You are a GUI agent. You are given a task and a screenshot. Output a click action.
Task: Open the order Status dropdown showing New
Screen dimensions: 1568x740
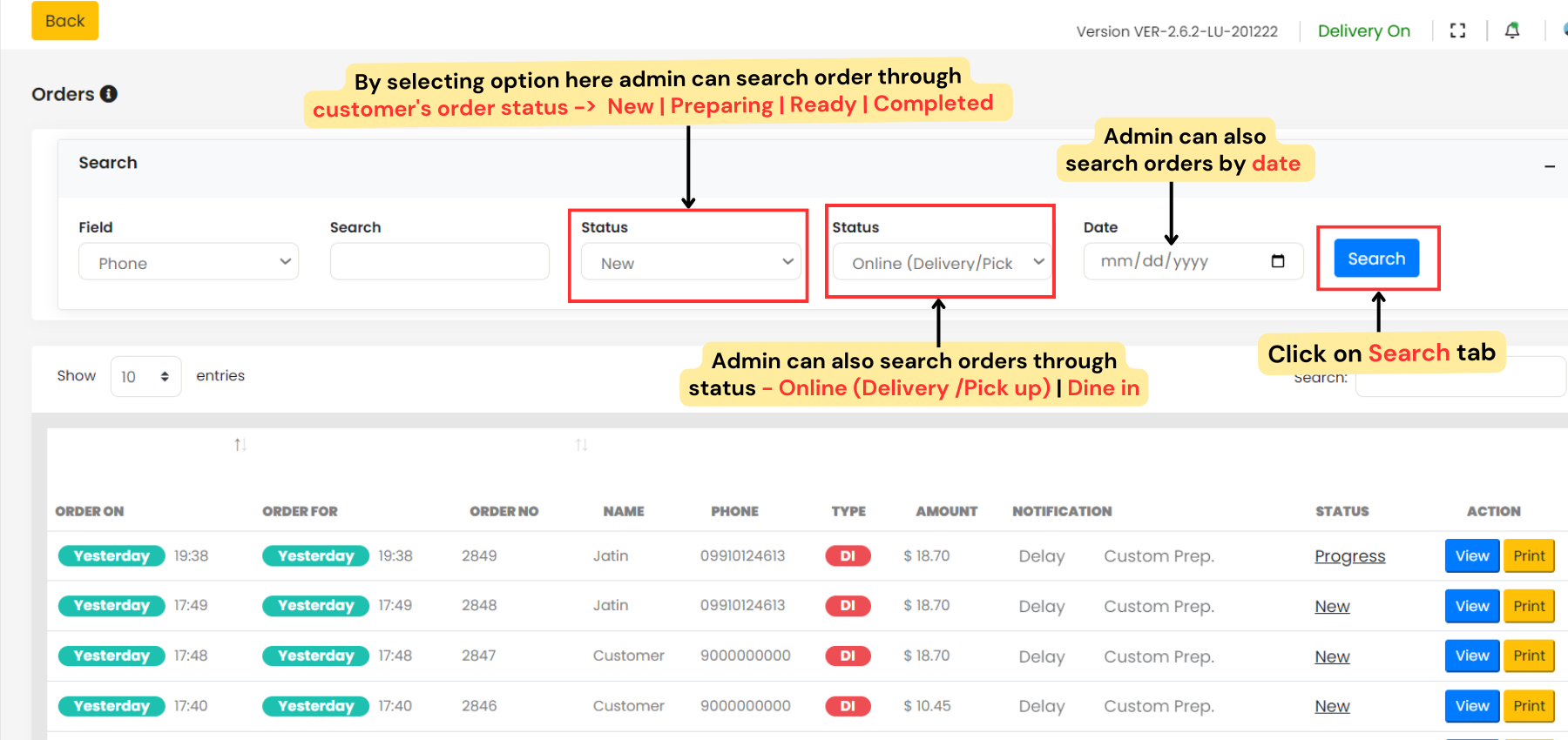coord(691,262)
